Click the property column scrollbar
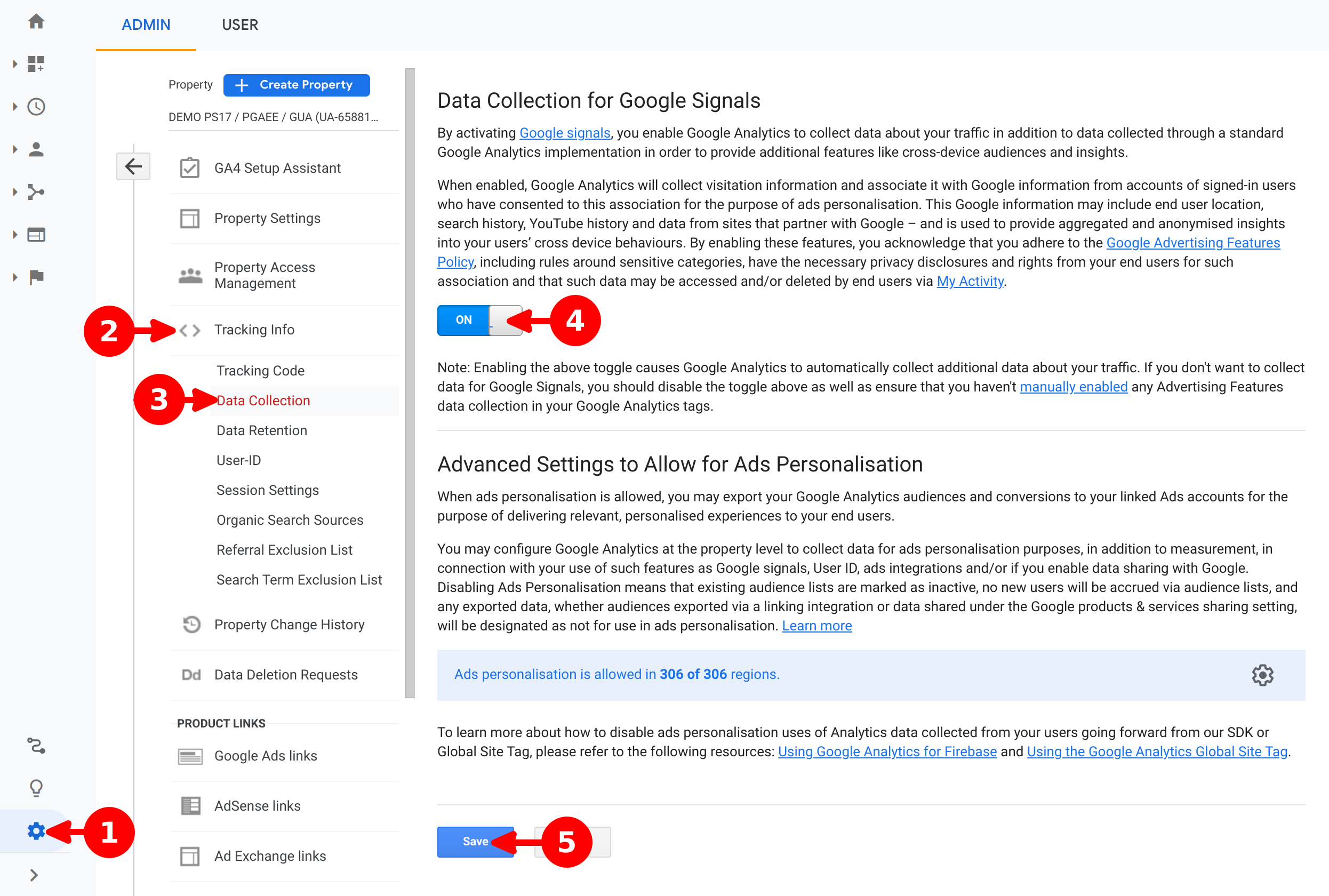The width and height of the screenshot is (1329, 896). click(410, 383)
